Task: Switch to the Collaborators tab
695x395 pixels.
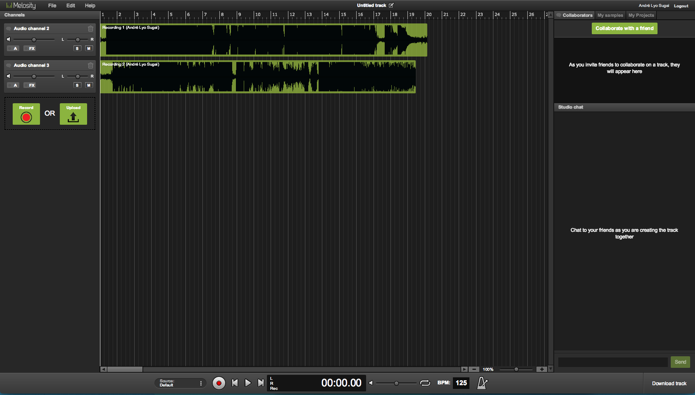Action: coord(574,15)
